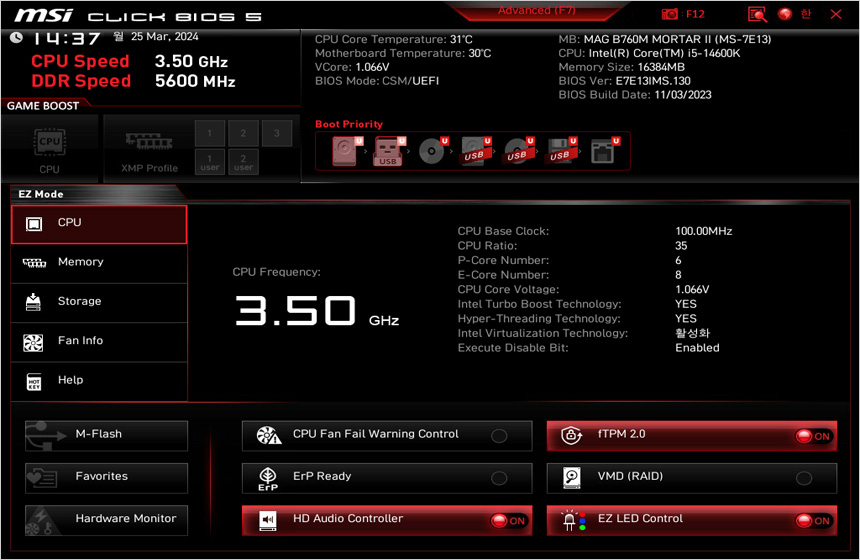Click the CPU chip icon in sidebar
The width and height of the screenshot is (860, 560).
(x=33, y=224)
